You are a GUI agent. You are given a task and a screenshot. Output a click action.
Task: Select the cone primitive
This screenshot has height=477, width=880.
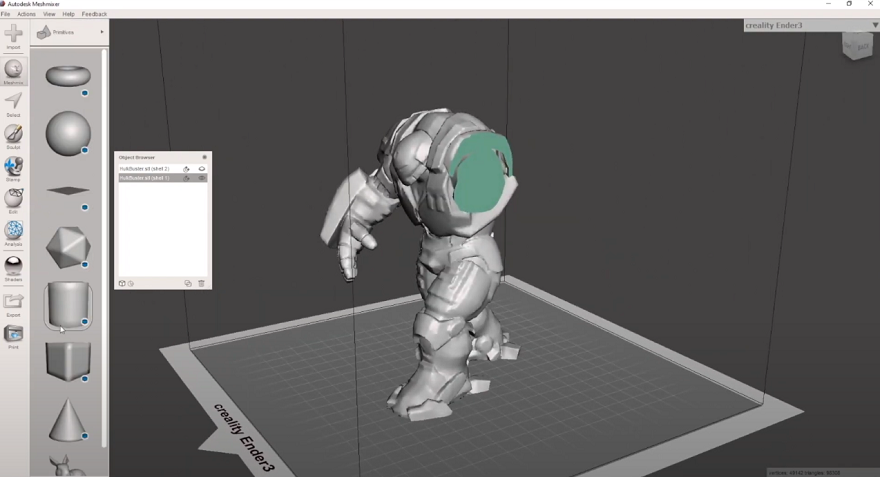[68, 420]
